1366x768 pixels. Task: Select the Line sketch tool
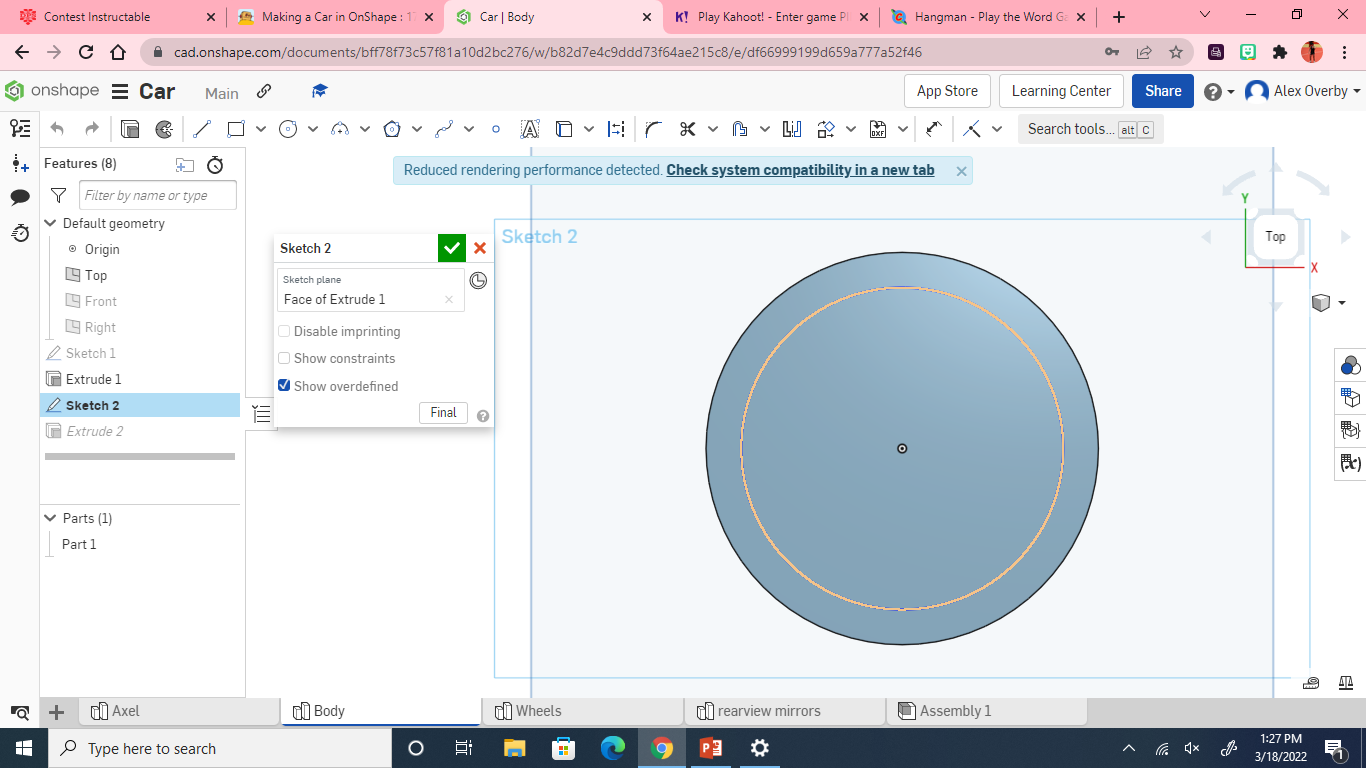pyautogui.click(x=201, y=129)
